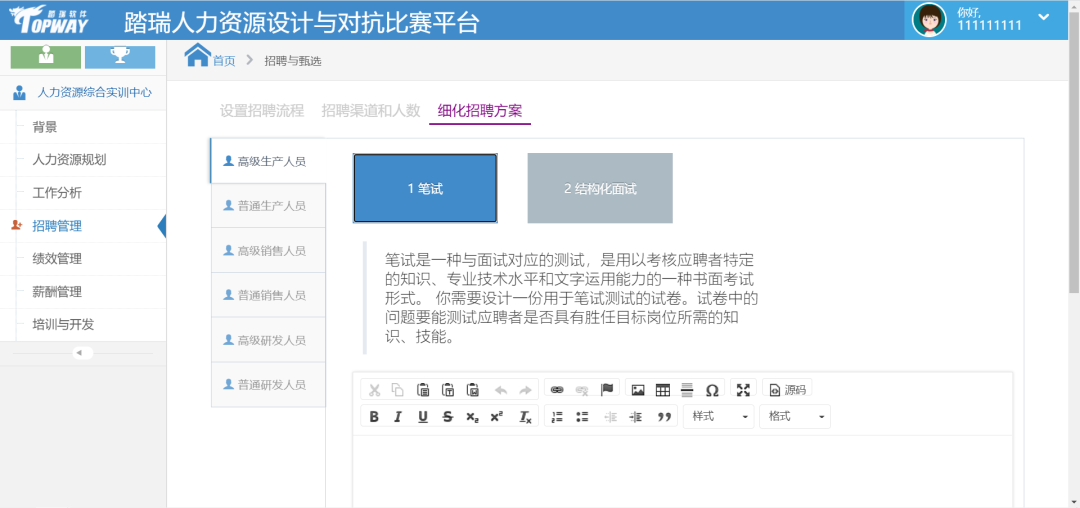Click the home icon in breadcrumb
This screenshot has height=508, width=1080.
[x=198, y=56]
